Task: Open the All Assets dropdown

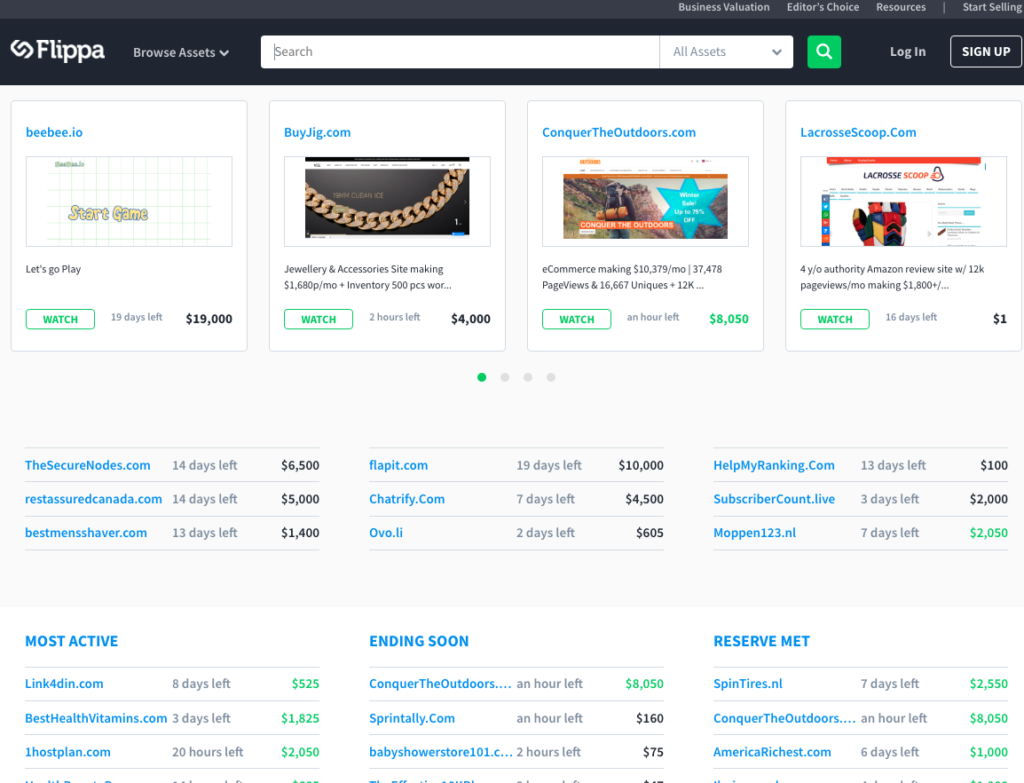Action: coord(726,52)
